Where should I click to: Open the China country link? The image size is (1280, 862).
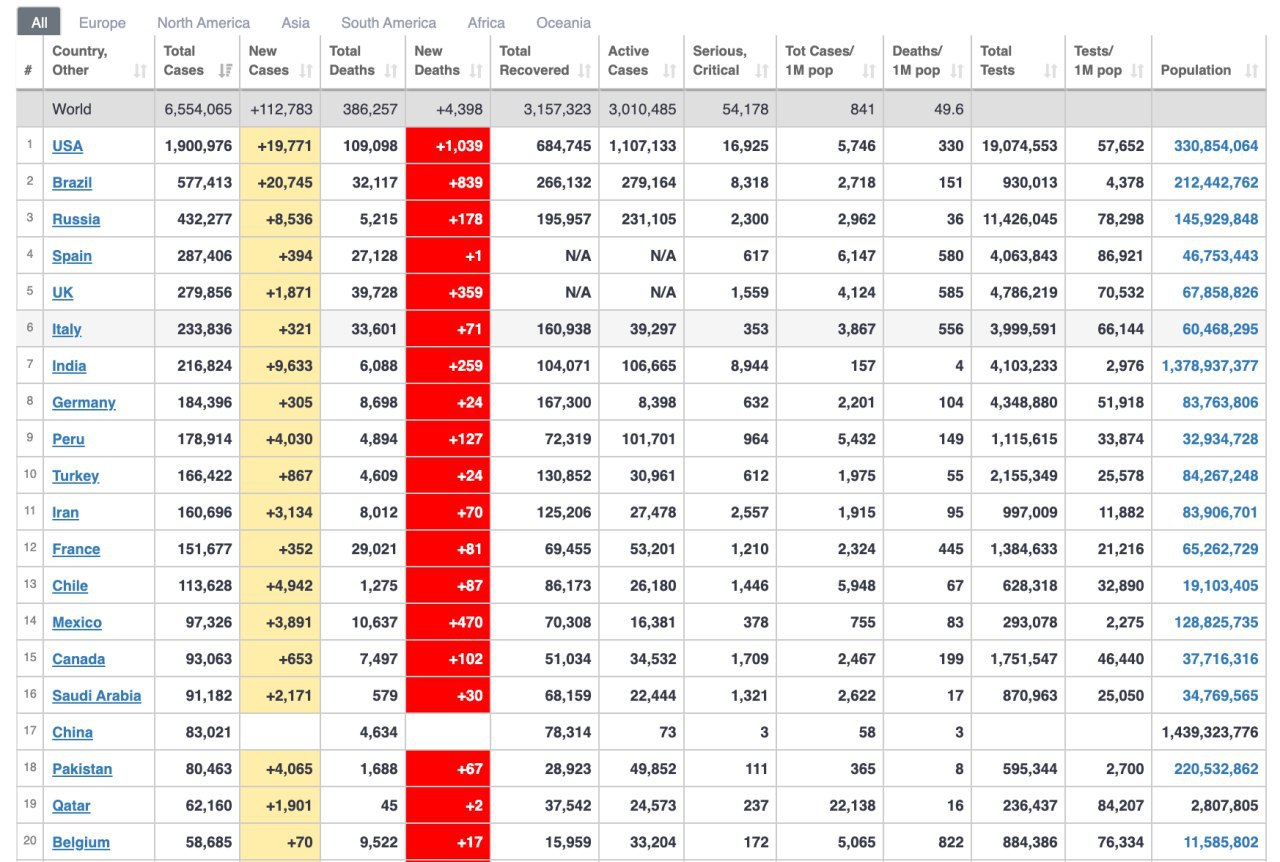coord(72,733)
